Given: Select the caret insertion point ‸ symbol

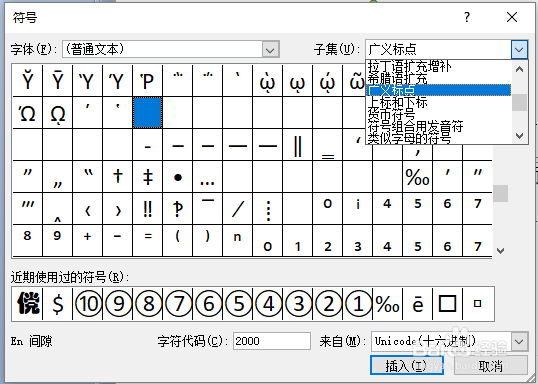Looking at the screenshot, I should click(58, 209).
